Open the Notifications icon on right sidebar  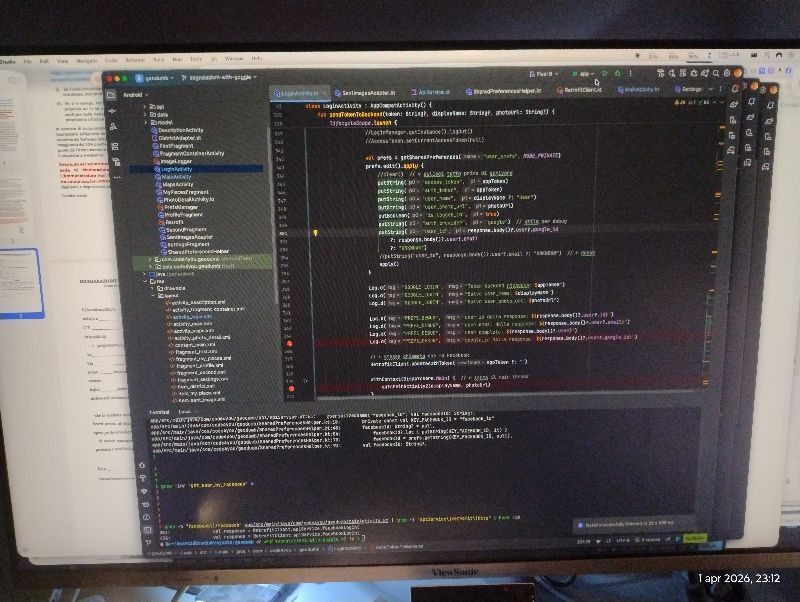pos(735,88)
